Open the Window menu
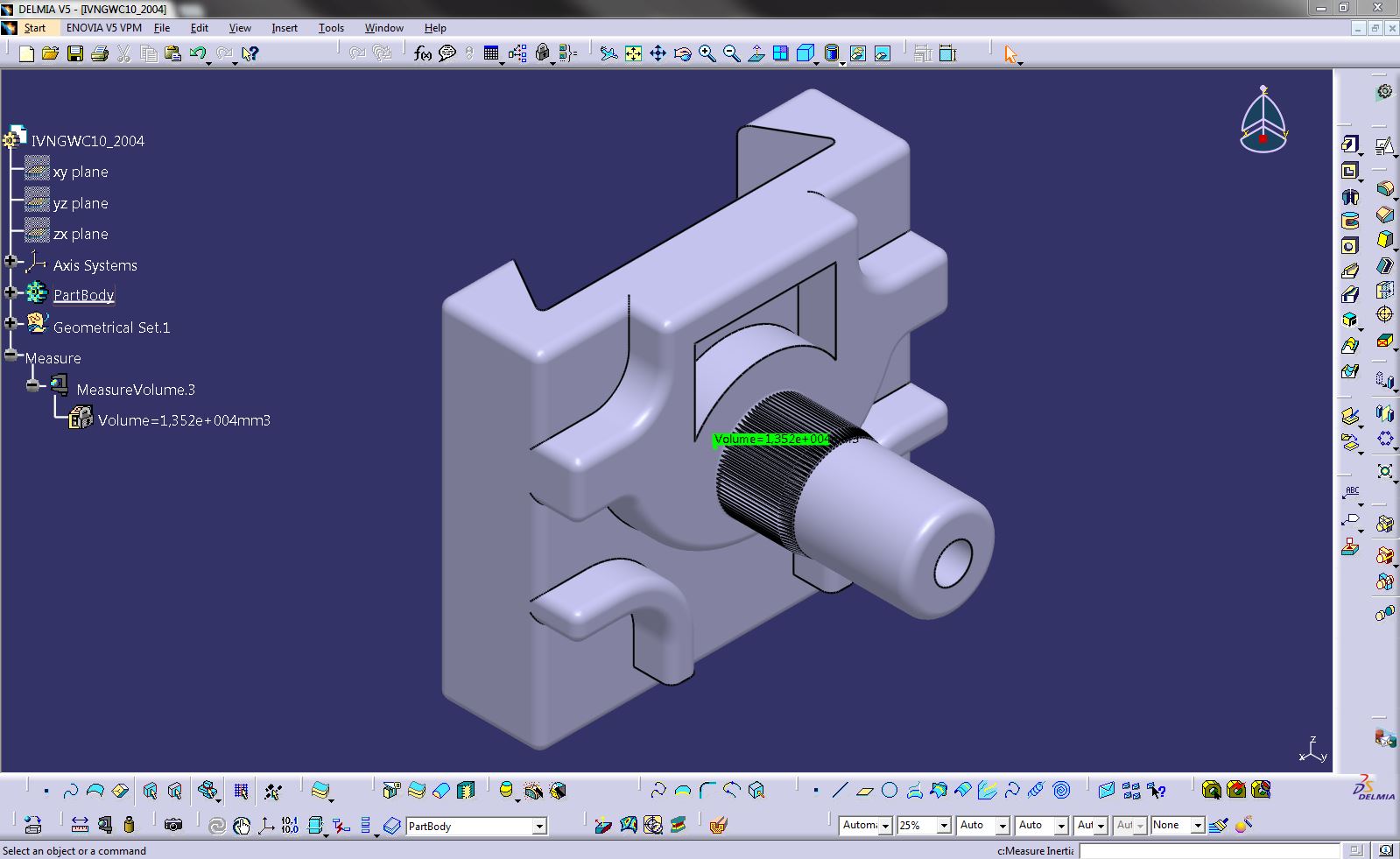This screenshot has width=1400, height=859. [383, 28]
